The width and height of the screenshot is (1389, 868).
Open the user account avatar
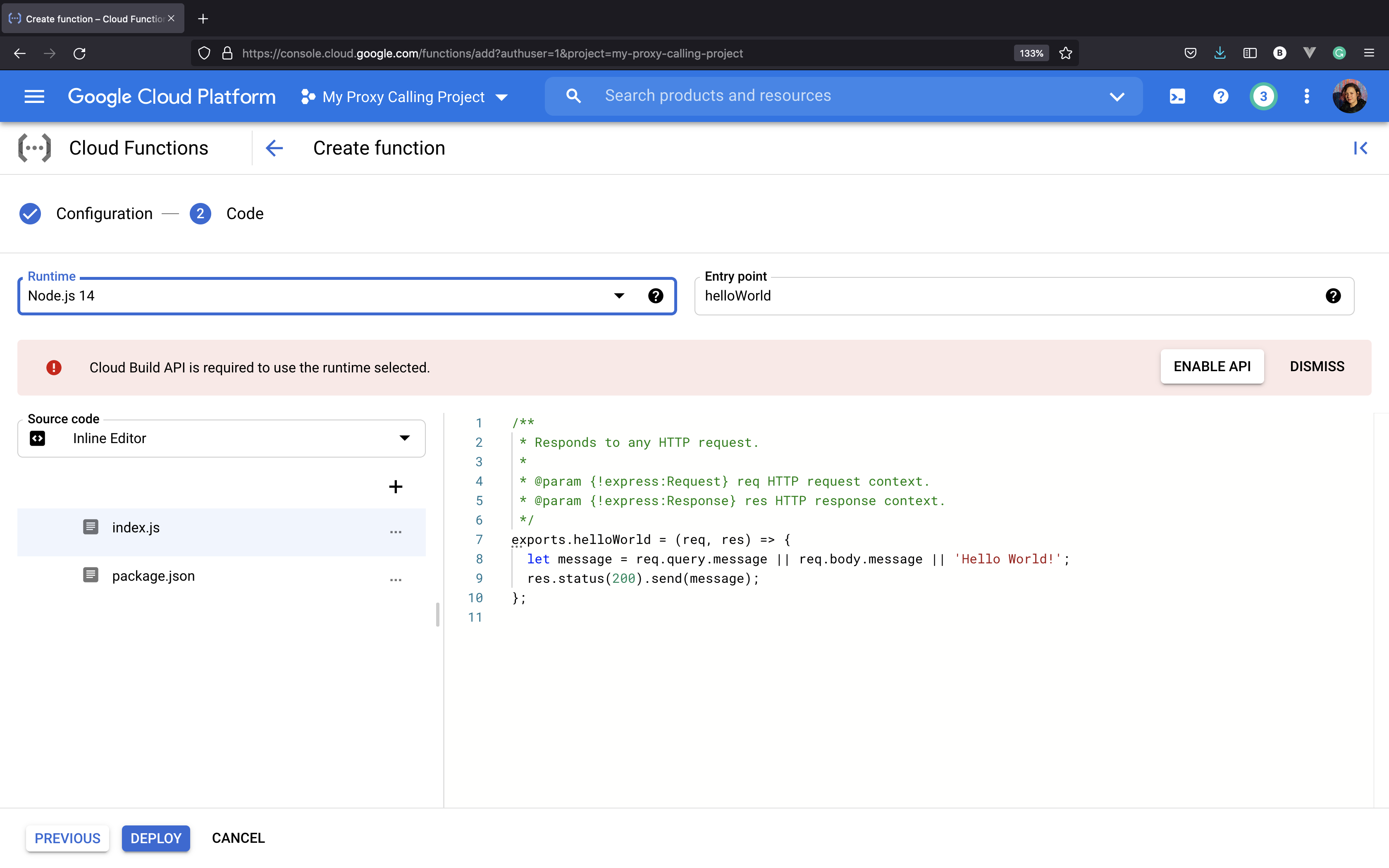tap(1350, 96)
